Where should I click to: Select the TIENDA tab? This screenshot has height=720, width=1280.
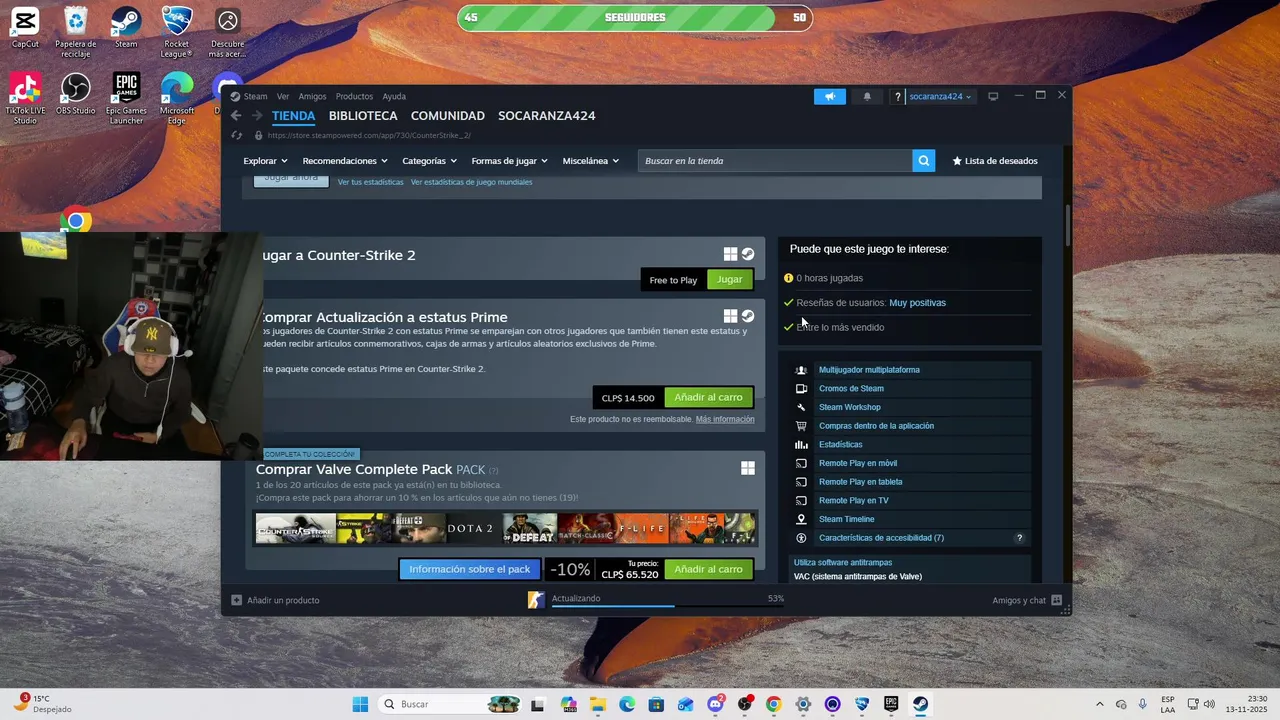[x=293, y=116]
